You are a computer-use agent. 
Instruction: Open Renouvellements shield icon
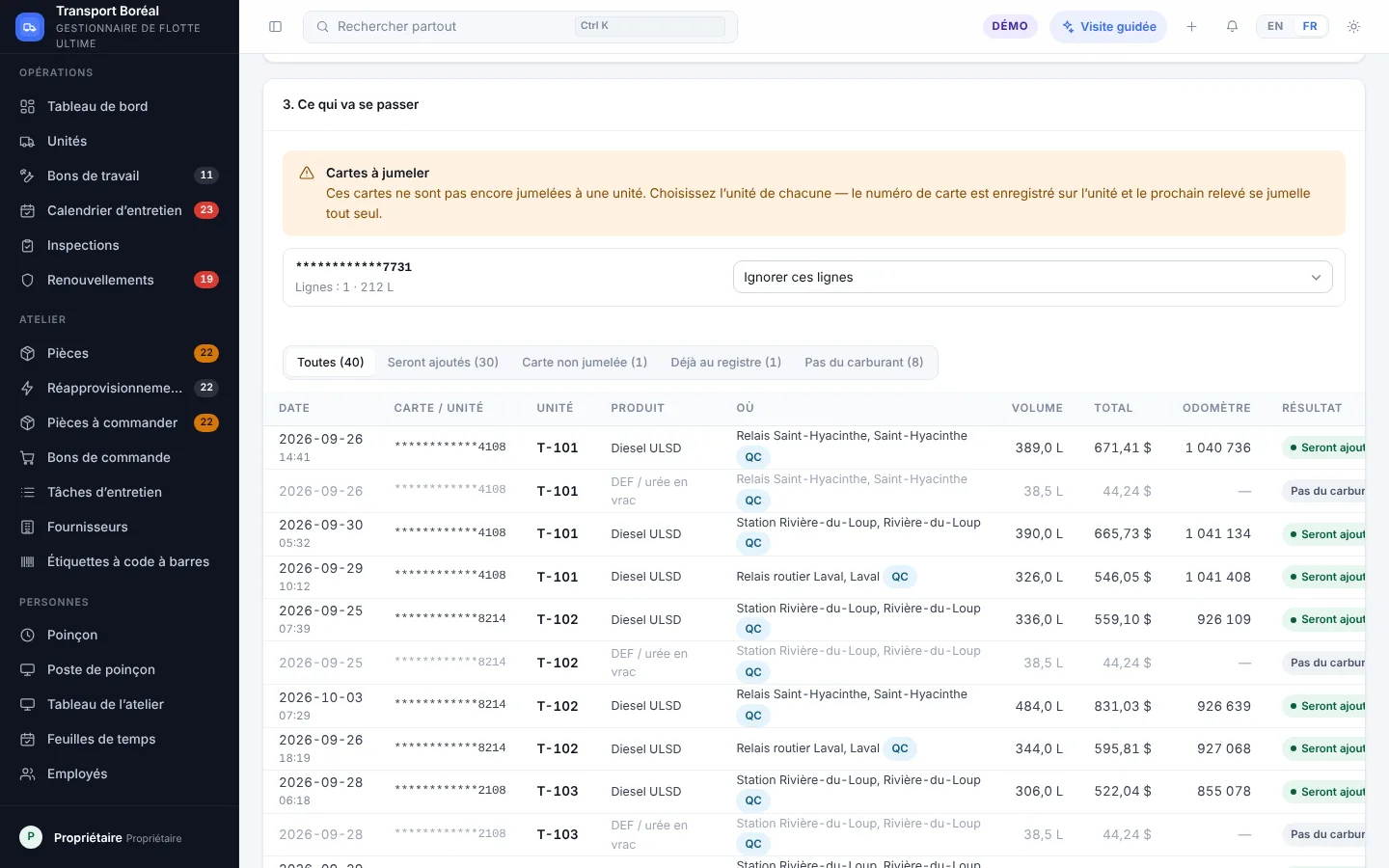click(28, 280)
